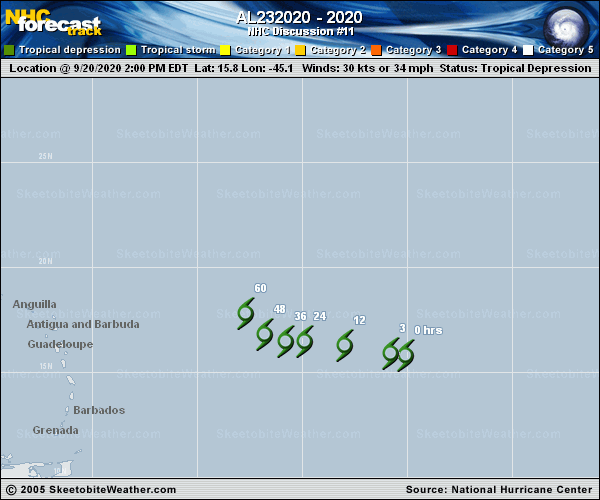Click the NHC forecast track logo

52,20
